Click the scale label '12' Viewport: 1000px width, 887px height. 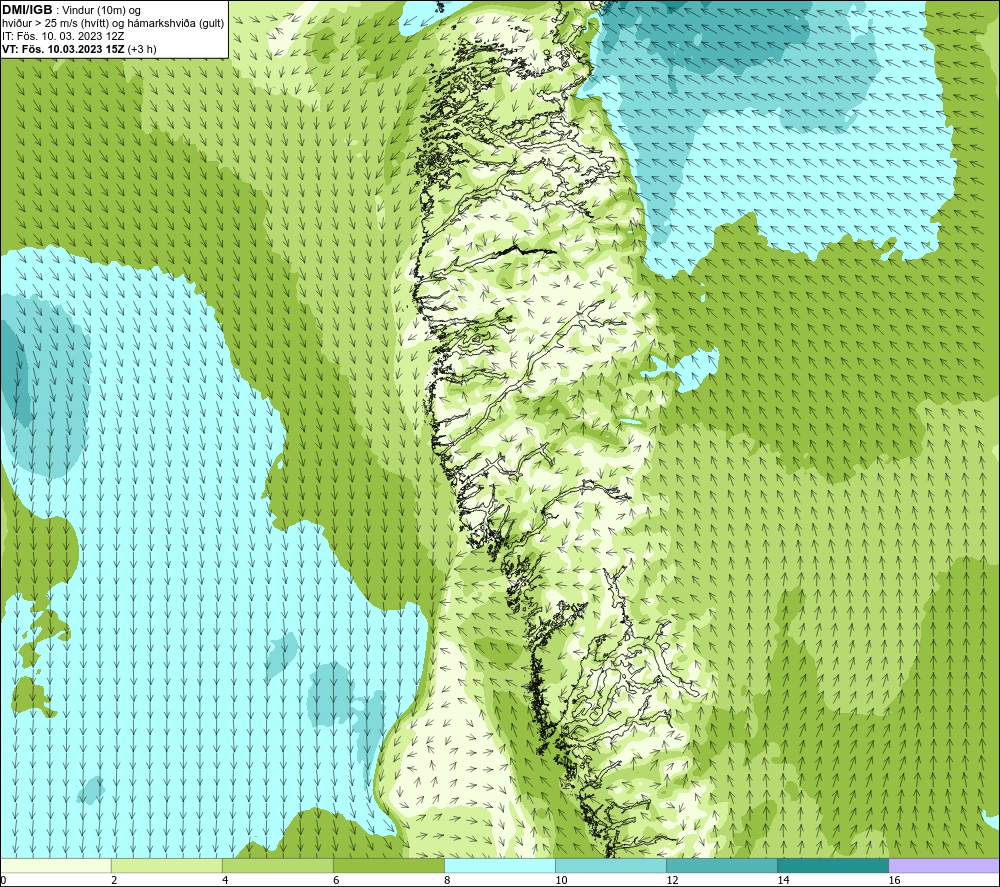pos(672,881)
